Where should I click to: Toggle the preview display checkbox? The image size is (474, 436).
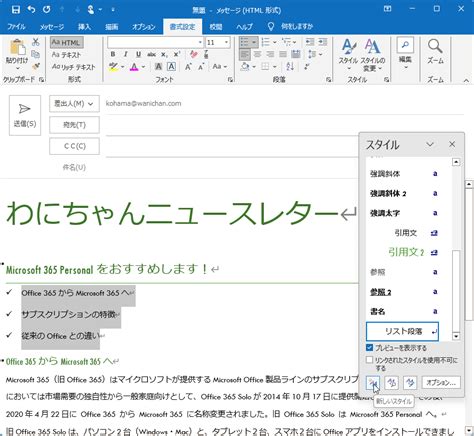click(x=369, y=348)
